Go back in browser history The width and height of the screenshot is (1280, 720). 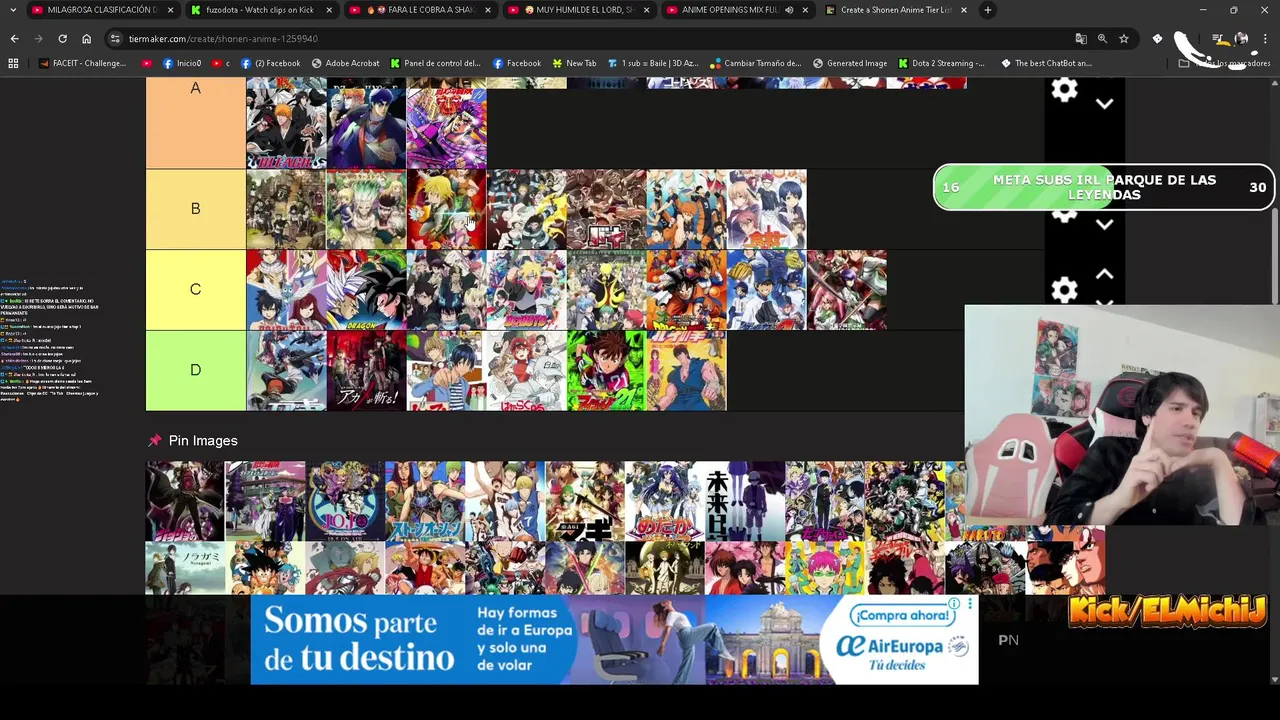point(14,38)
